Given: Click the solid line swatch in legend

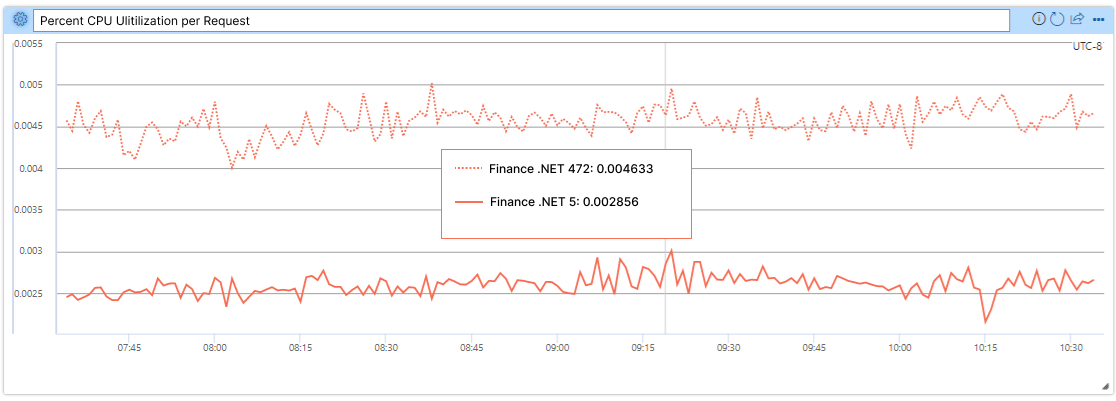Looking at the screenshot, I should click(x=468, y=202).
